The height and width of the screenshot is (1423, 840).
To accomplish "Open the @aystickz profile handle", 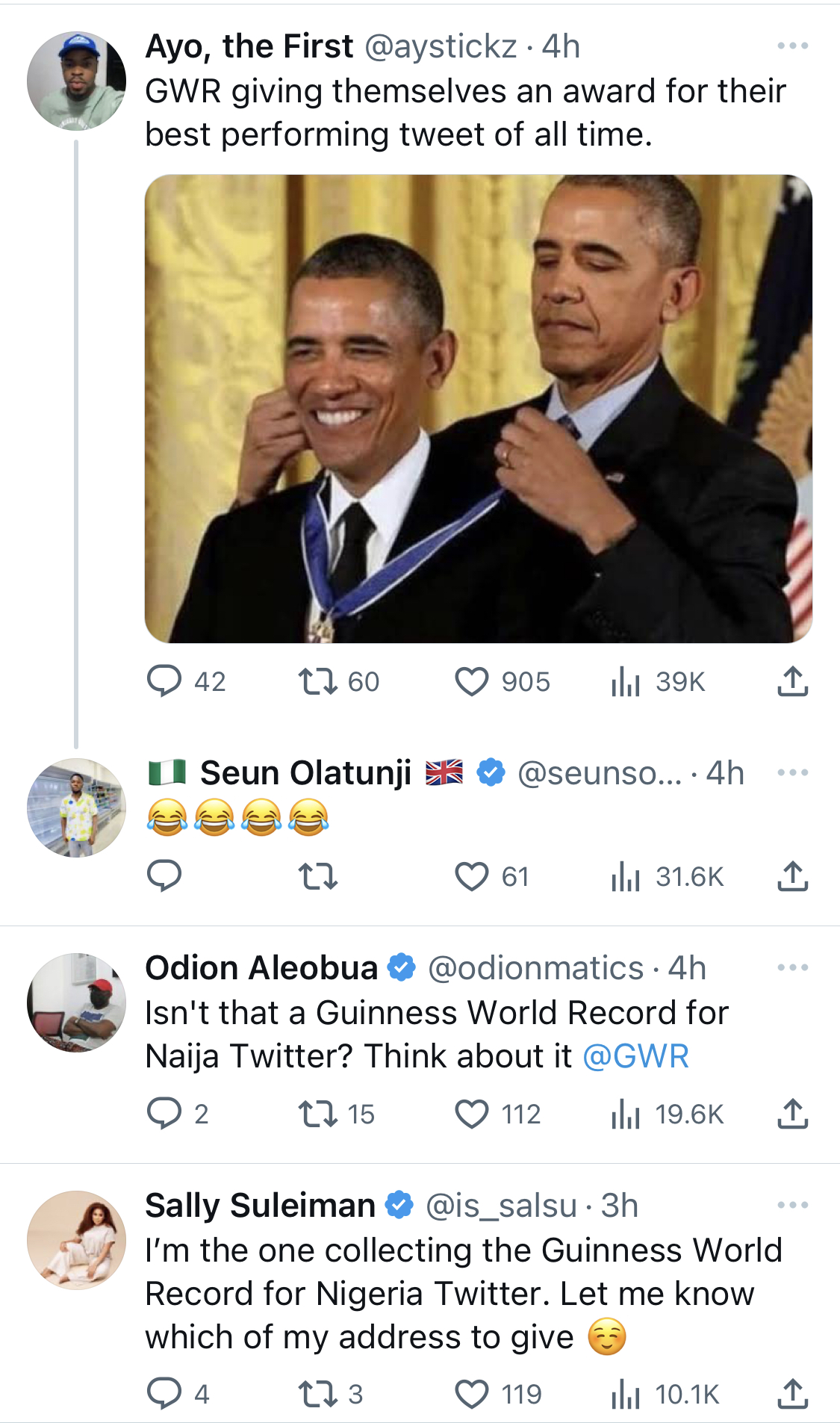I will [x=441, y=46].
